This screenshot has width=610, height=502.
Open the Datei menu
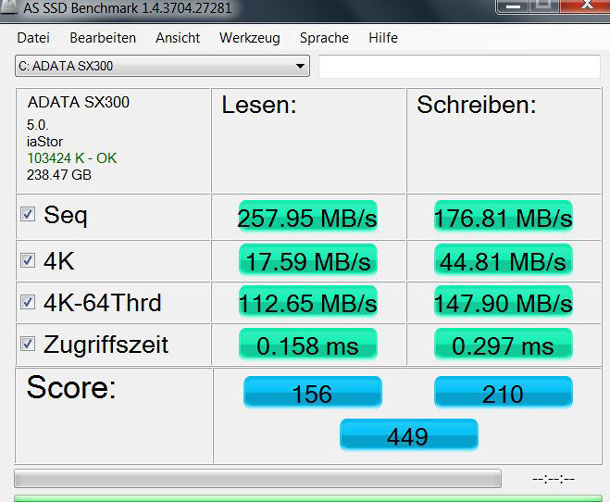(x=33, y=38)
